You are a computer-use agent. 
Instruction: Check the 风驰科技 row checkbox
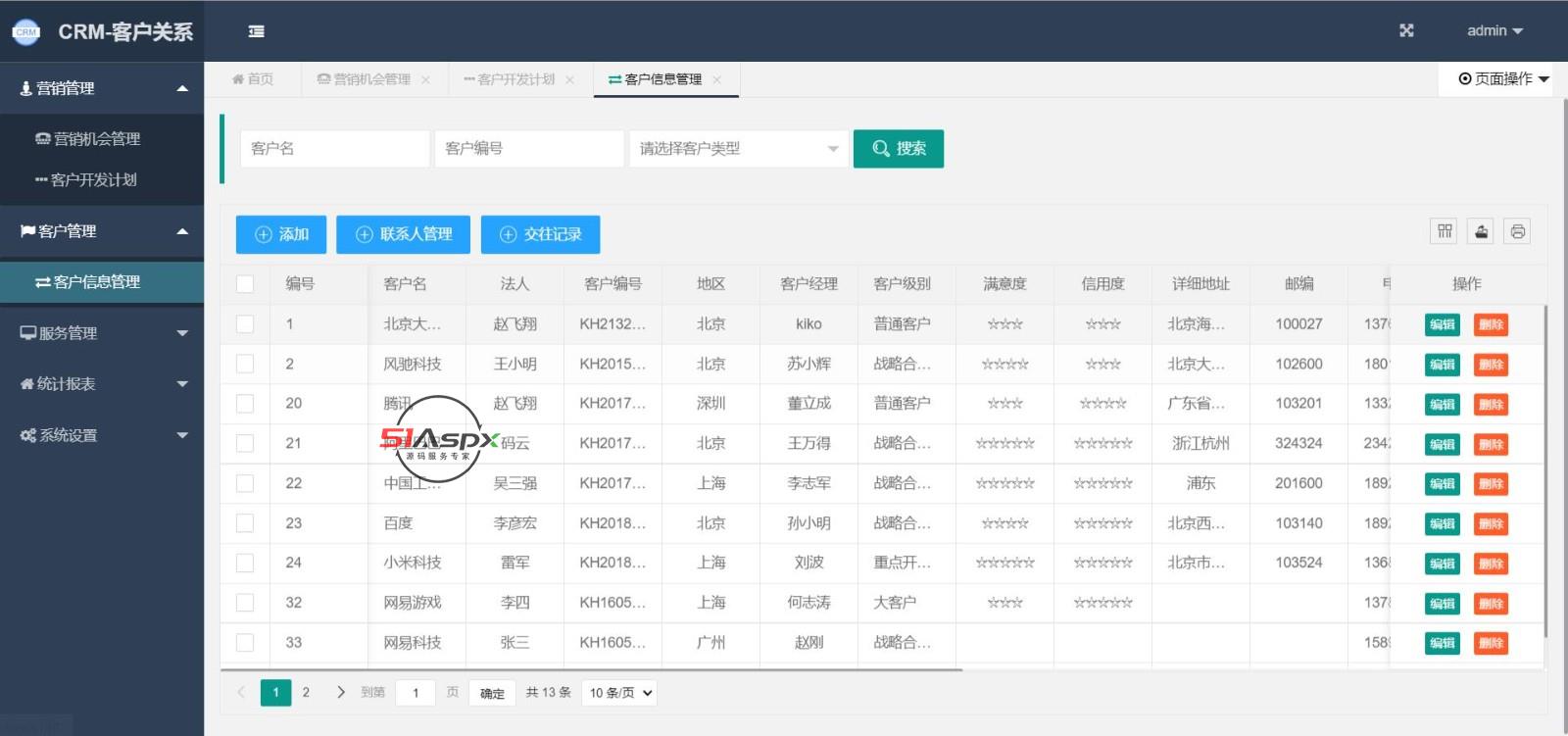click(245, 364)
